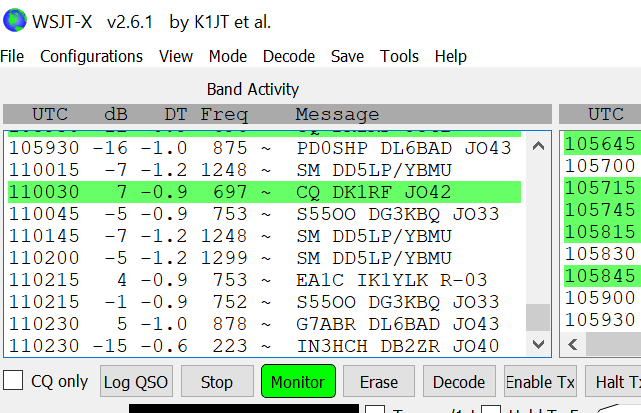Open the View menu
Image resolution: width=641 pixels, height=413 pixels.
click(x=176, y=56)
